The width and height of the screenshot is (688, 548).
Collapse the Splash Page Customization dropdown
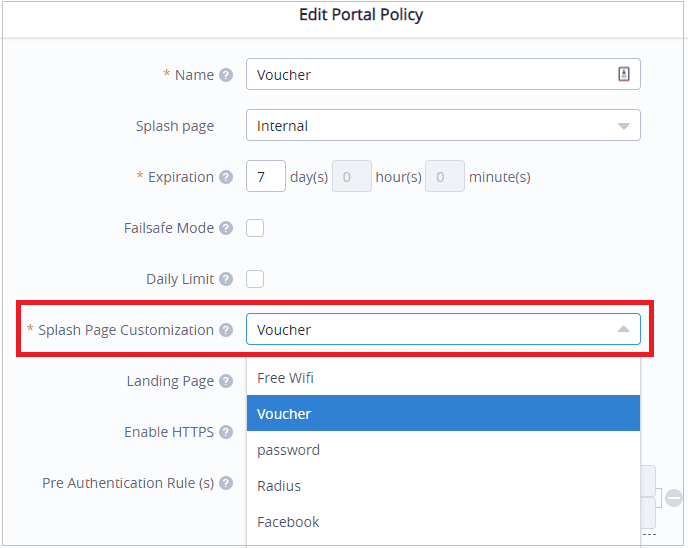pos(623,329)
